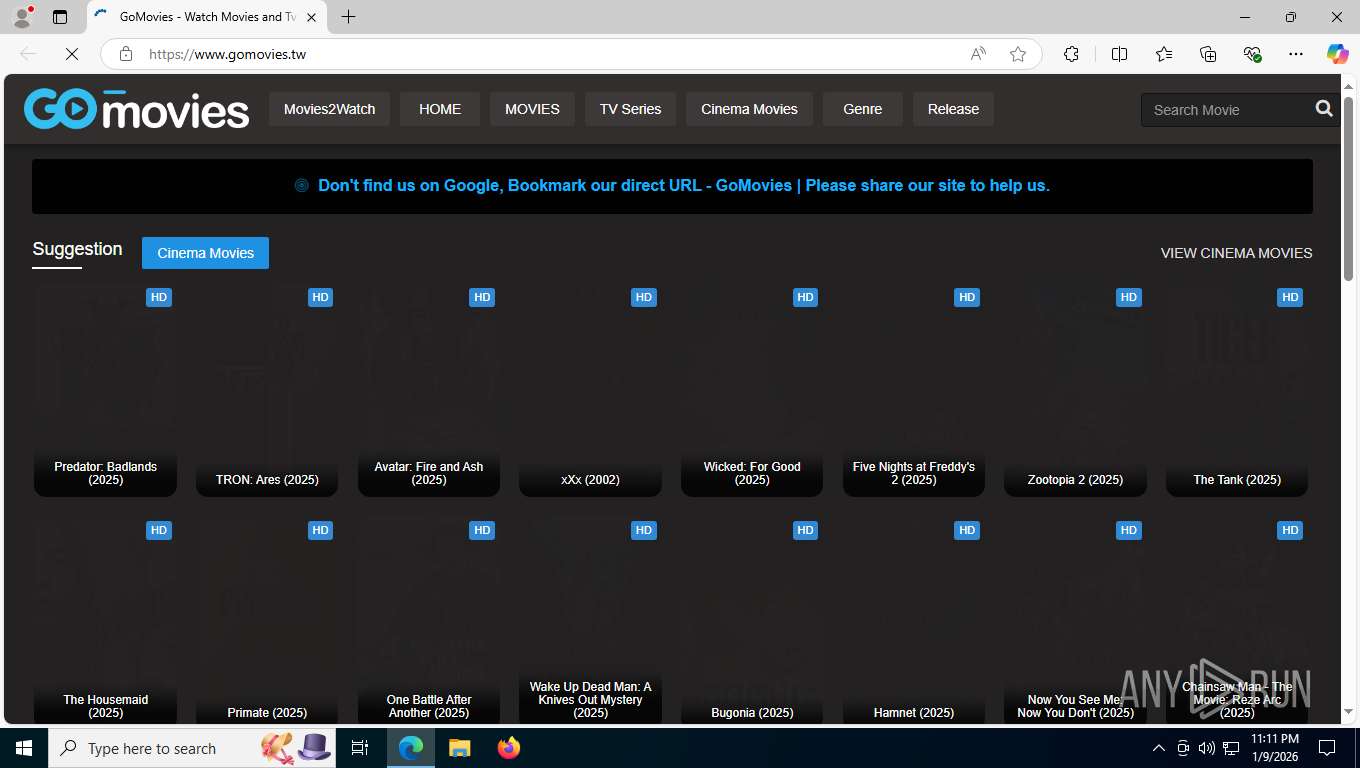Open Collections in Edge toolbar

1208,54
